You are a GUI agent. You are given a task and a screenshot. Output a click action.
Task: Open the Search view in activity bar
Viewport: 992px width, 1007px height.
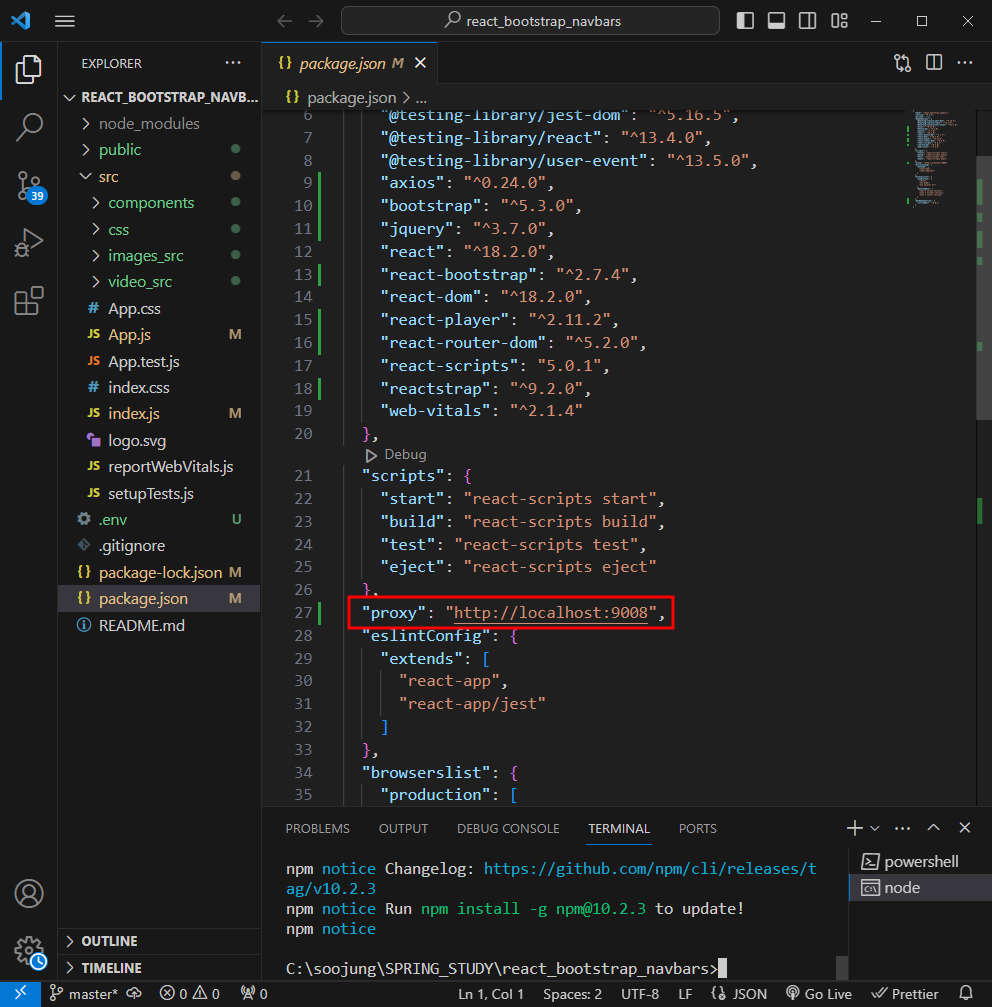click(28, 128)
